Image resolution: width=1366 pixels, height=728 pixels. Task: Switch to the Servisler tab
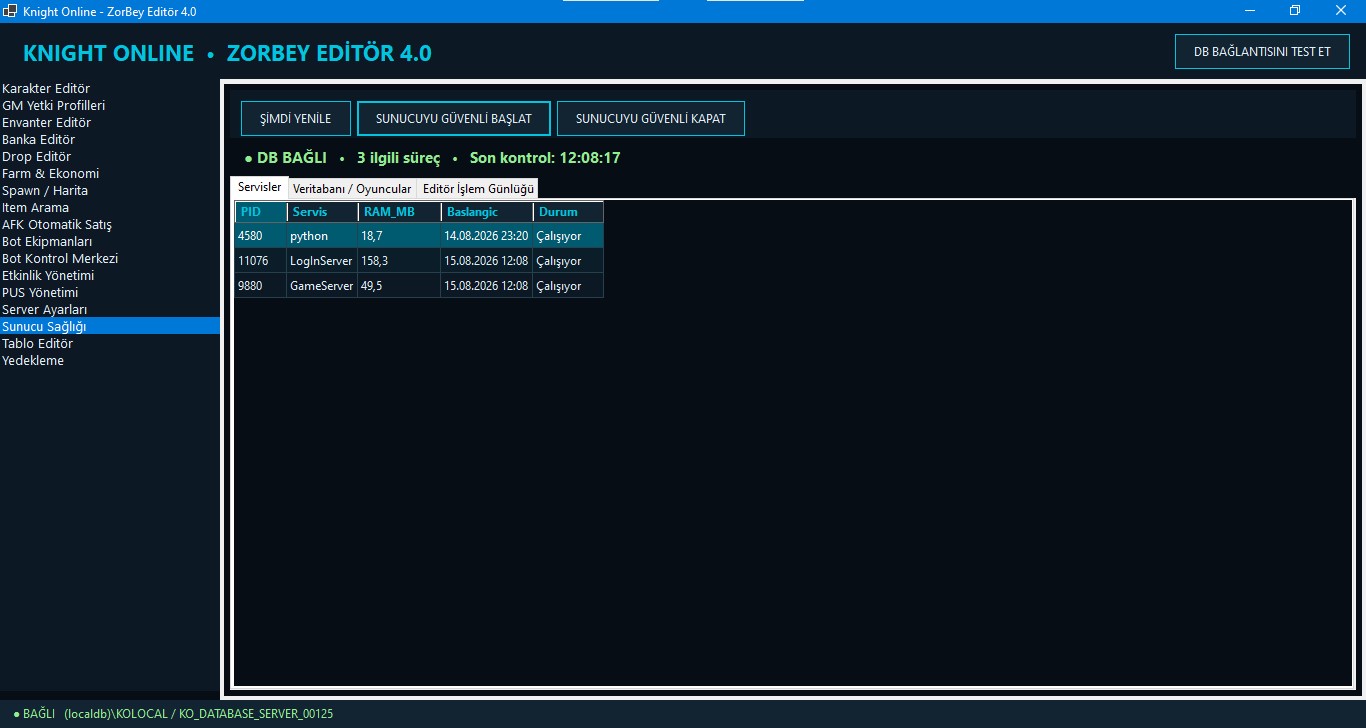(260, 187)
